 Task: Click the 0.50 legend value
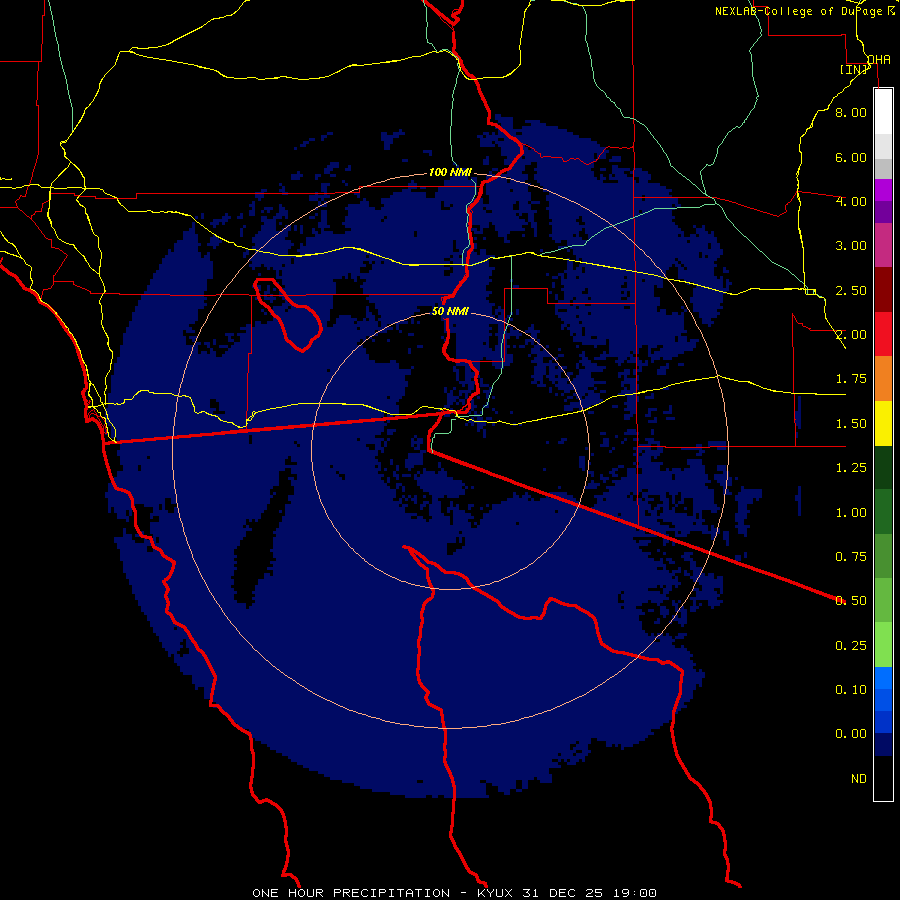click(851, 601)
